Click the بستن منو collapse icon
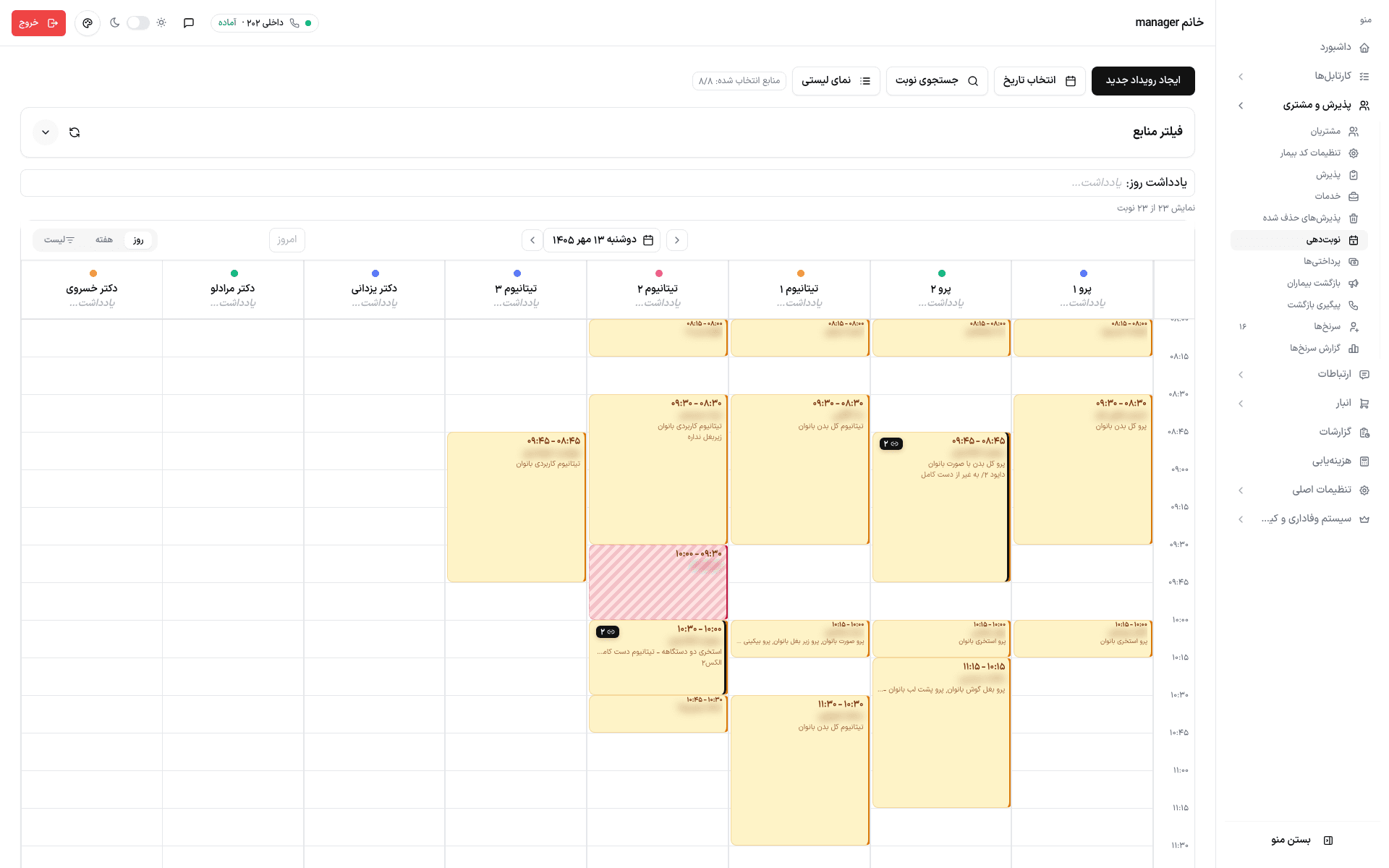1389x868 pixels. (1328, 840)
